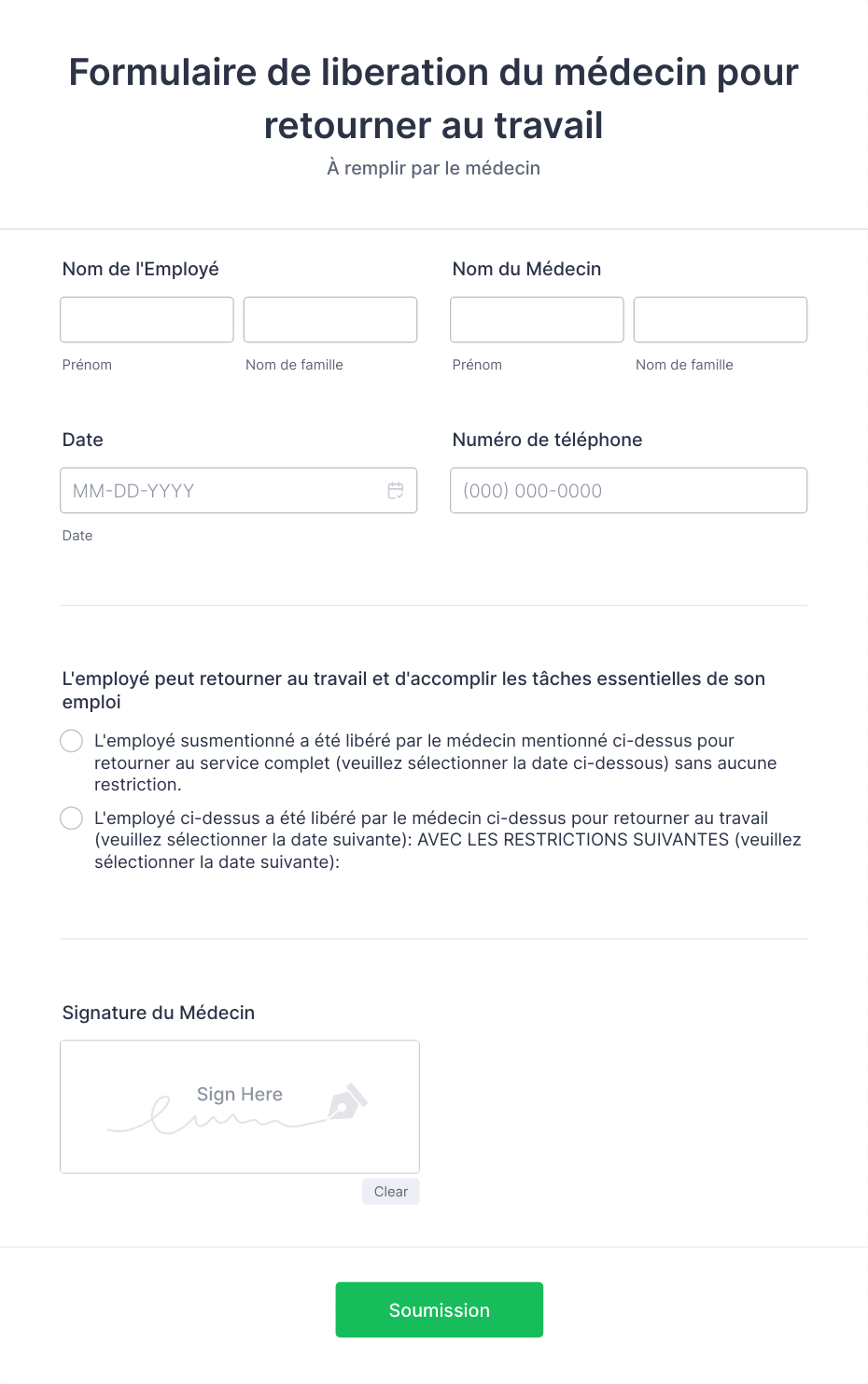Click the "Nom de l'Employé" label
The height and width of the screenshot is (1384, 868).
[141, 269]
